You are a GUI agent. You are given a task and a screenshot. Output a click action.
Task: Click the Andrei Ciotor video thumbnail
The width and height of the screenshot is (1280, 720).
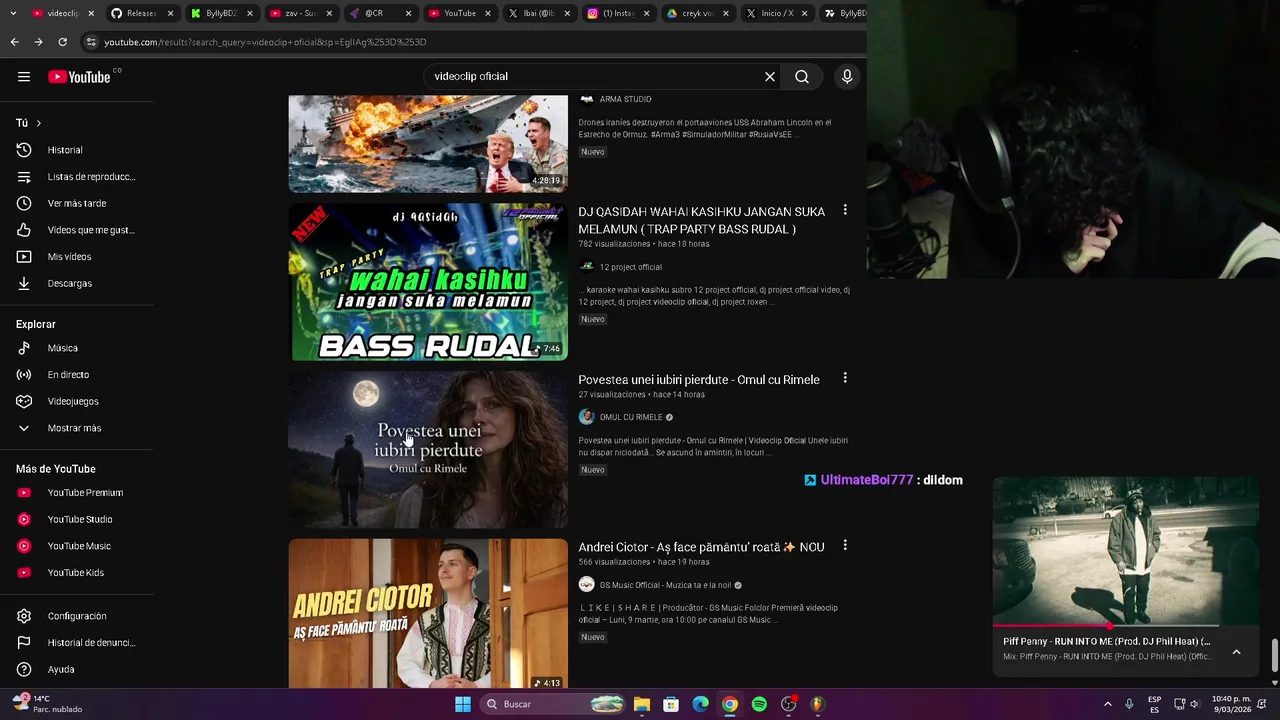pyautogui.click(x=428, y=614)
